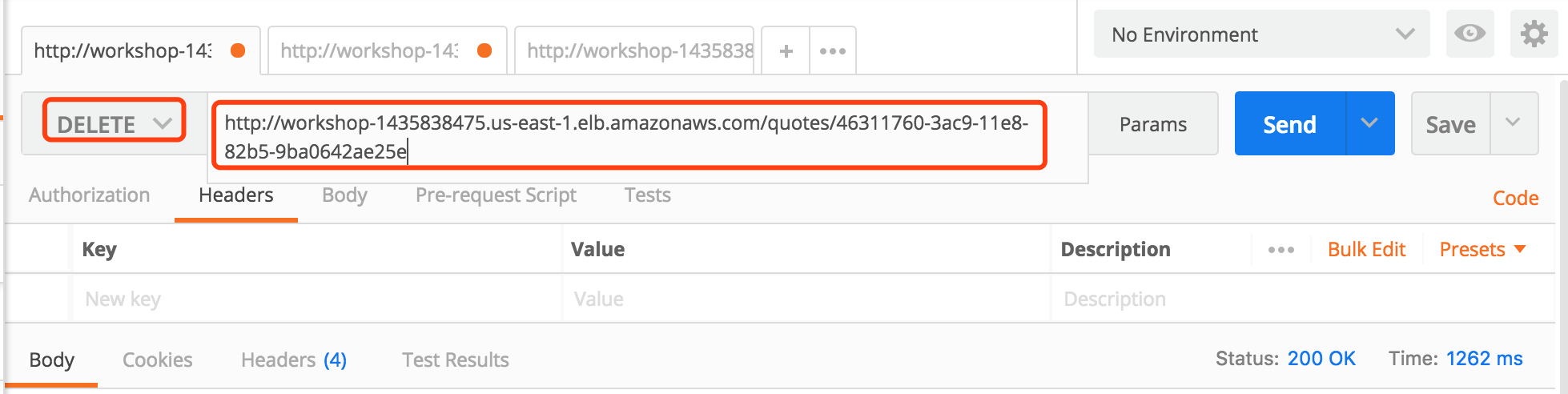Screen dimensions: 1568x394
Task: Expand the Presets dropdown
Action: (x=1482, y=250)
